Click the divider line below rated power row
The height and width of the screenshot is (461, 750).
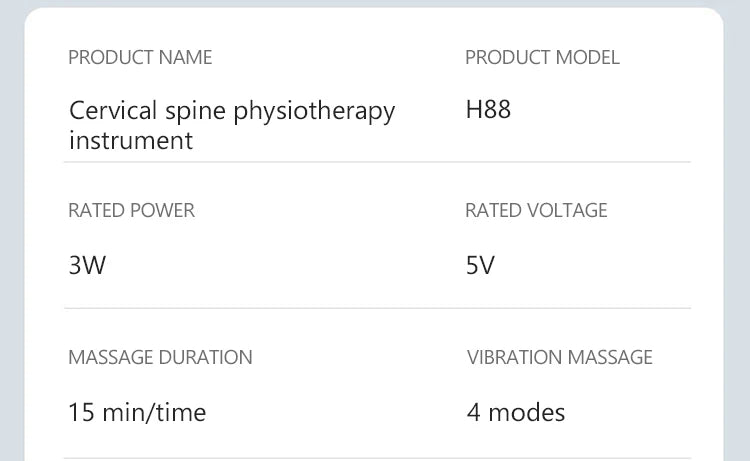[377, 308]
